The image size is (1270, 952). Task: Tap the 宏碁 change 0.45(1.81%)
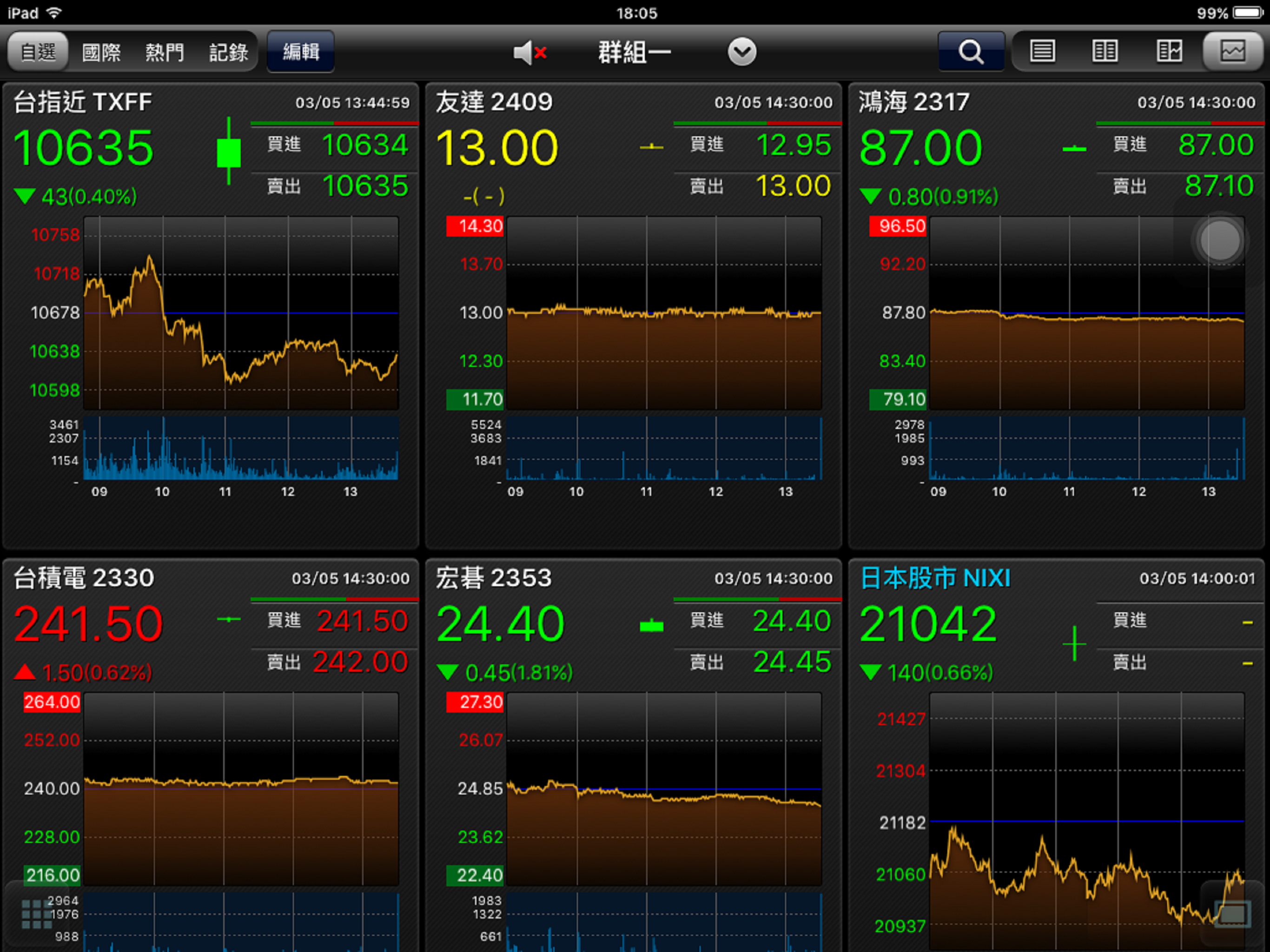(x=505, y=672)
